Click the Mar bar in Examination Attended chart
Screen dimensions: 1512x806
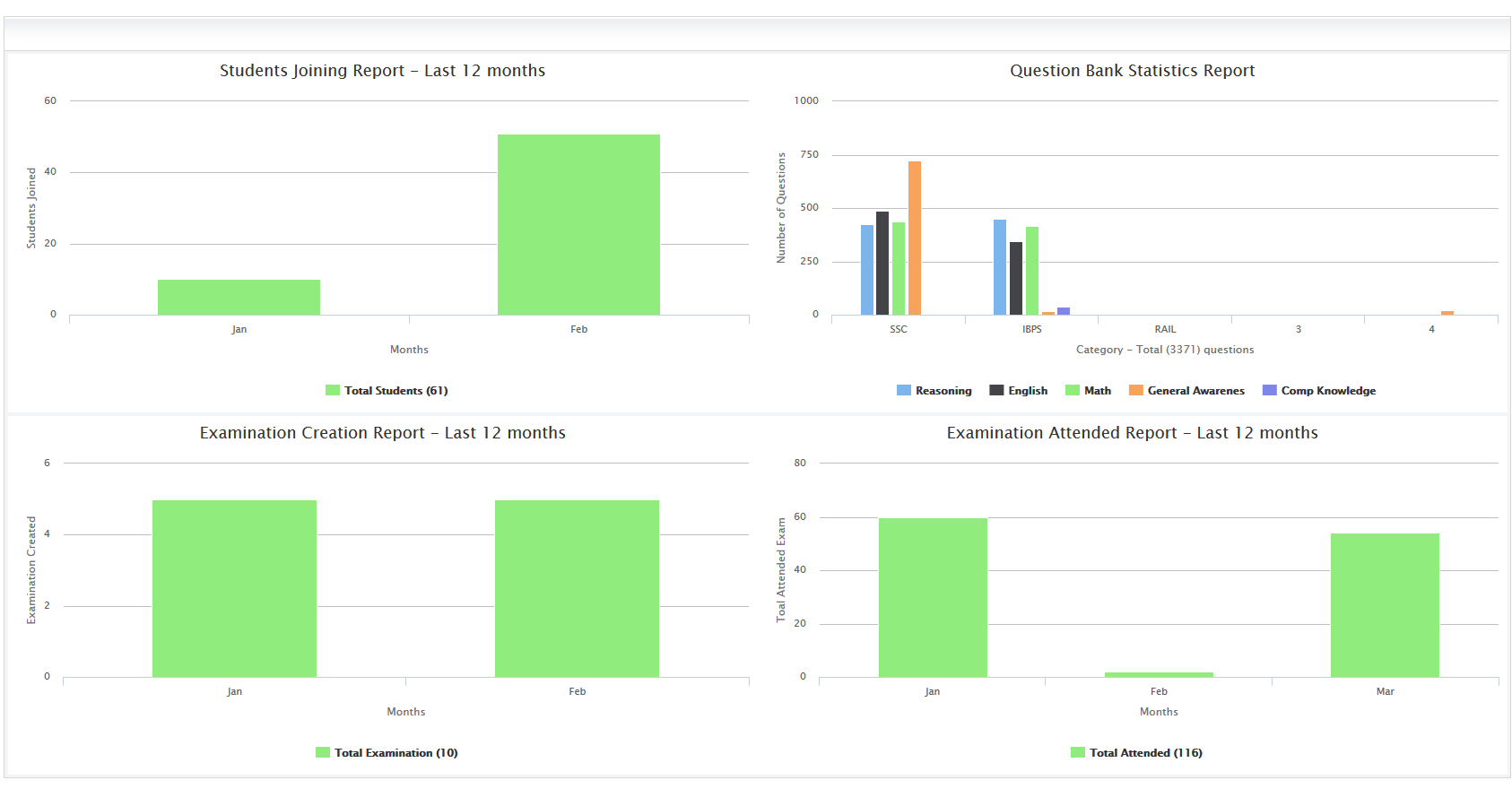(1385, 605)
